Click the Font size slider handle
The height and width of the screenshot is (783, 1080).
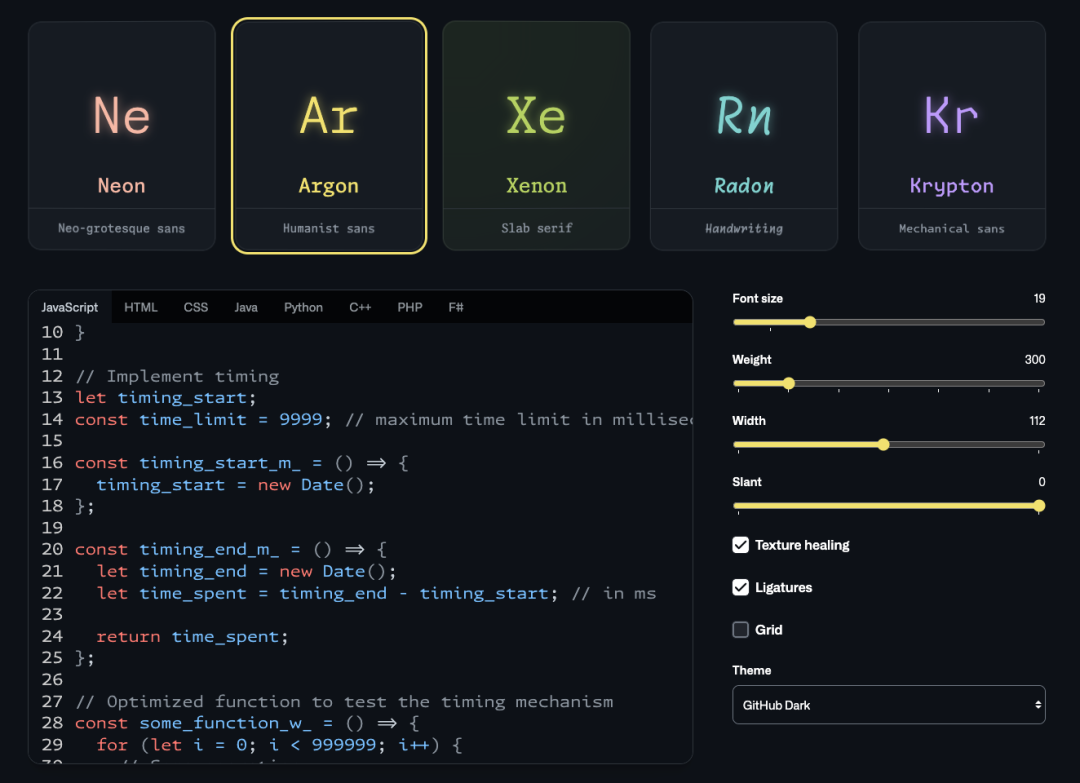point(810,322)
